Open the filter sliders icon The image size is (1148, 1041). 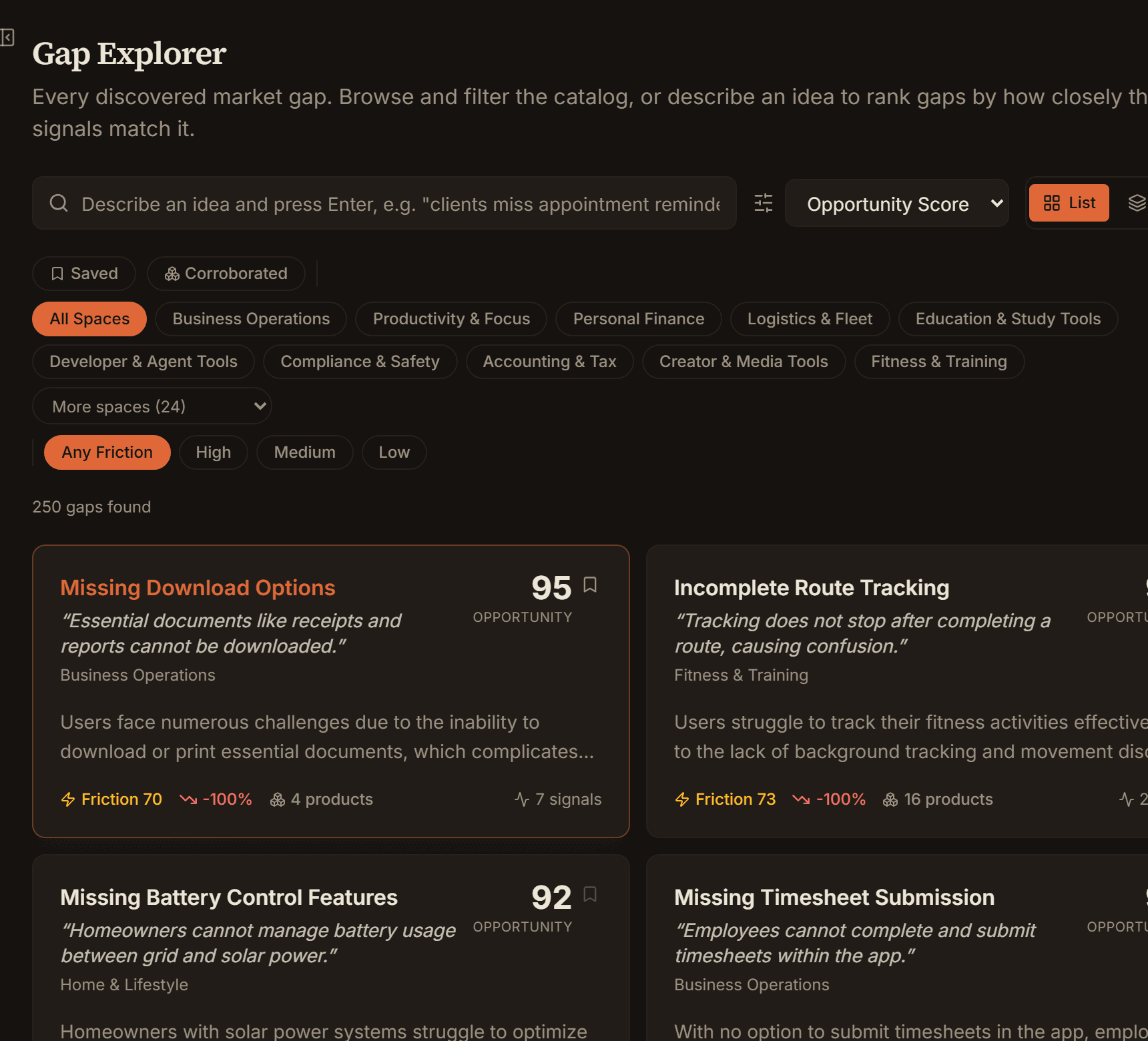click(x=764, y=203)
